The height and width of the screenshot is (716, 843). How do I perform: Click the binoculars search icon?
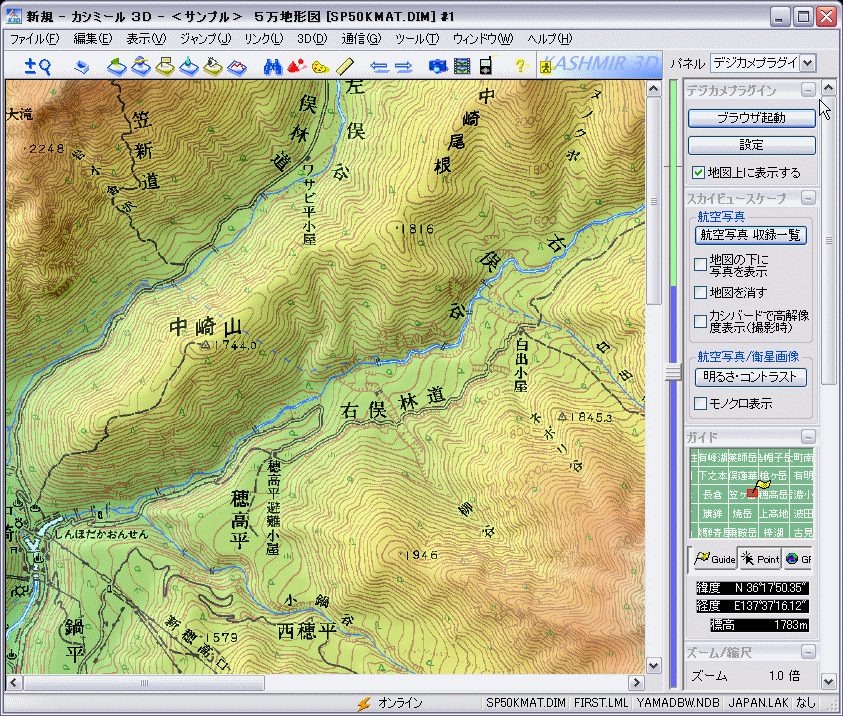[x=273, y=66]
